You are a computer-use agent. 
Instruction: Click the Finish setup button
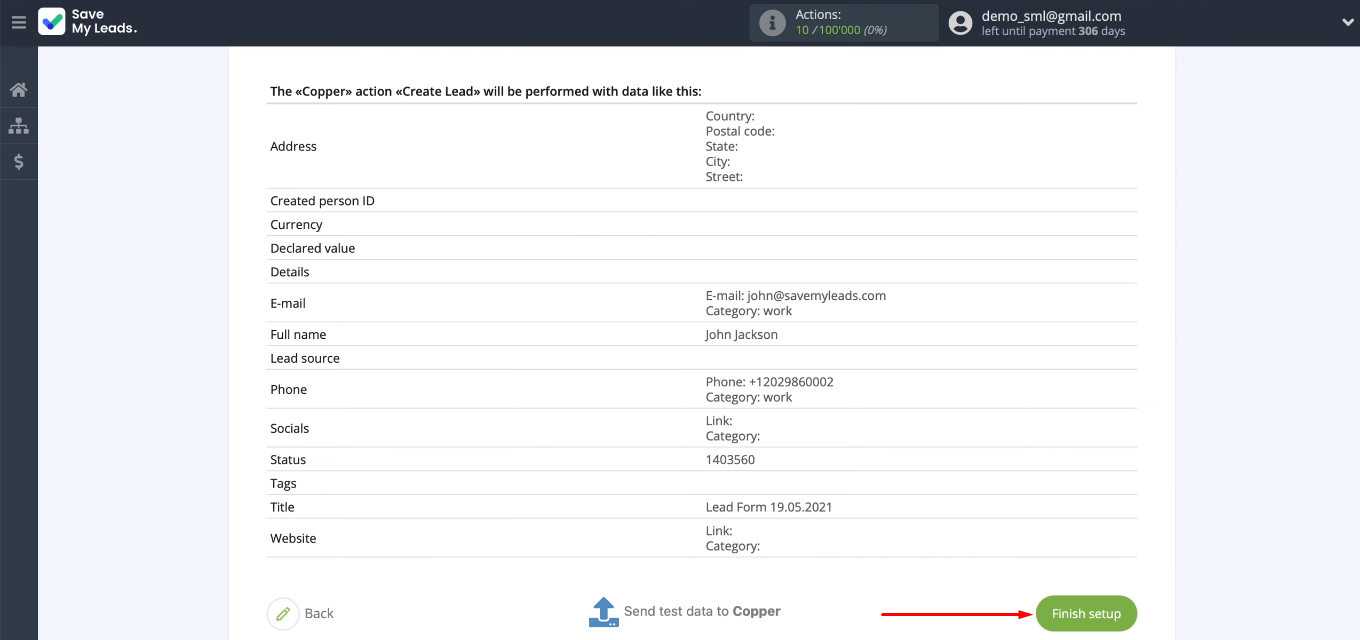[1086, 613]
